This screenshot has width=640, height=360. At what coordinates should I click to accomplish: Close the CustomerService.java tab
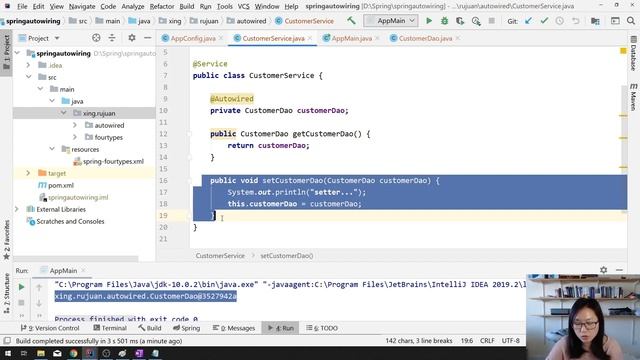310,38
